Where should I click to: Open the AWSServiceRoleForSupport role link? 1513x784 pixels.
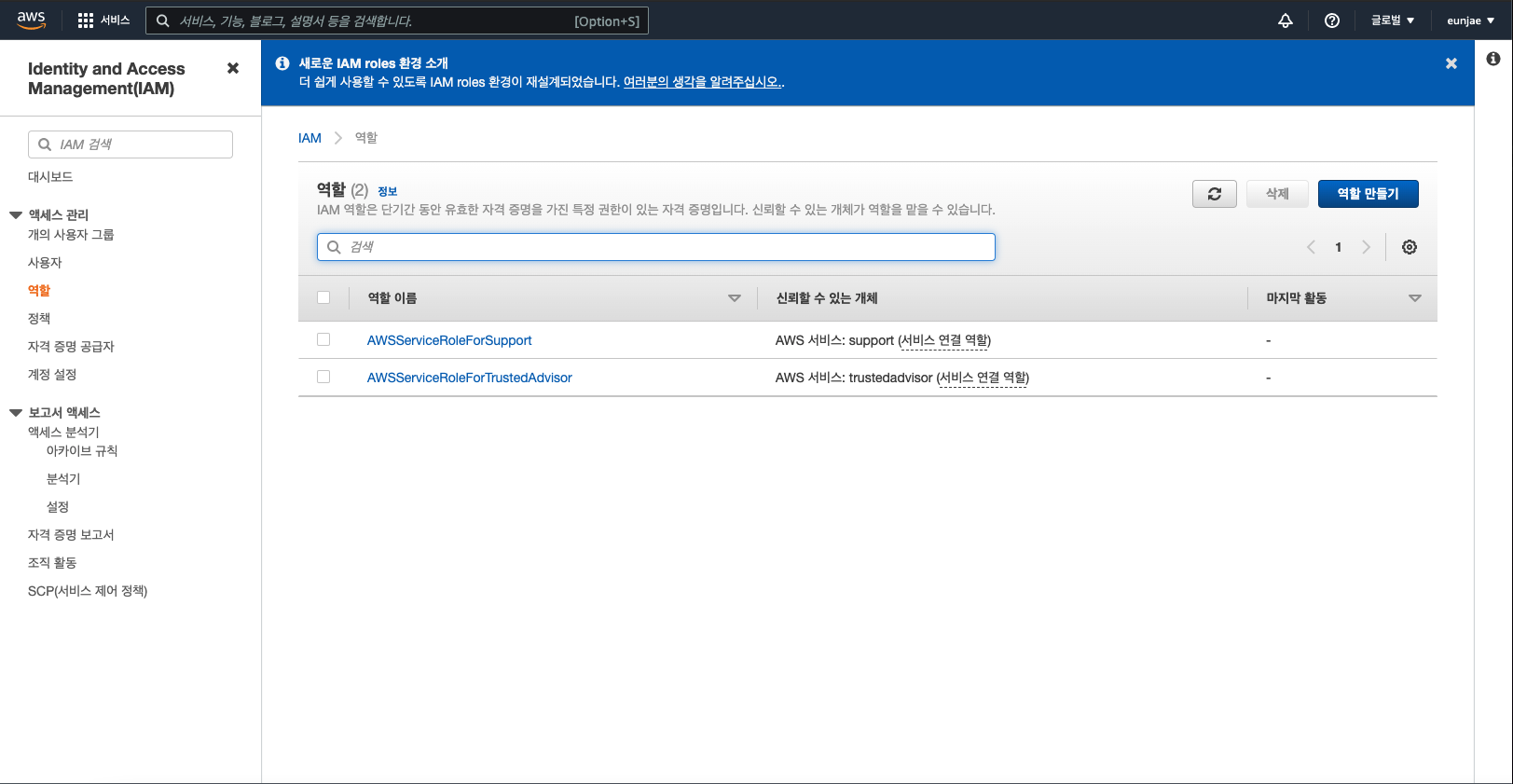click(x=449, y=340)
